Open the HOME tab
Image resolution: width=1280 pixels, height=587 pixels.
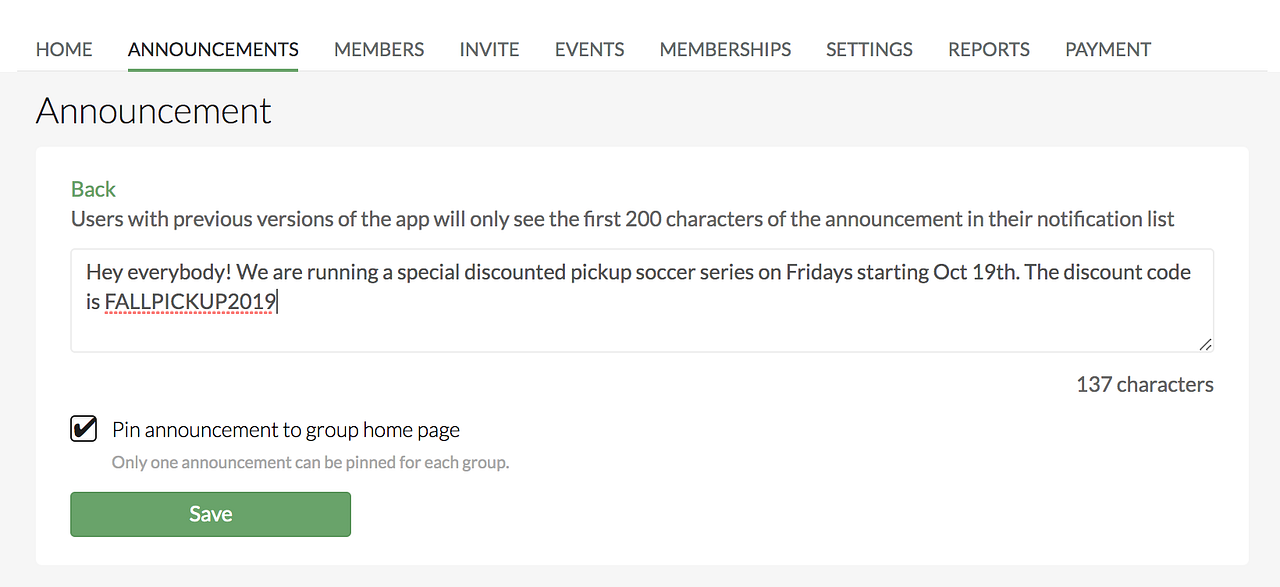coord(64,49)
